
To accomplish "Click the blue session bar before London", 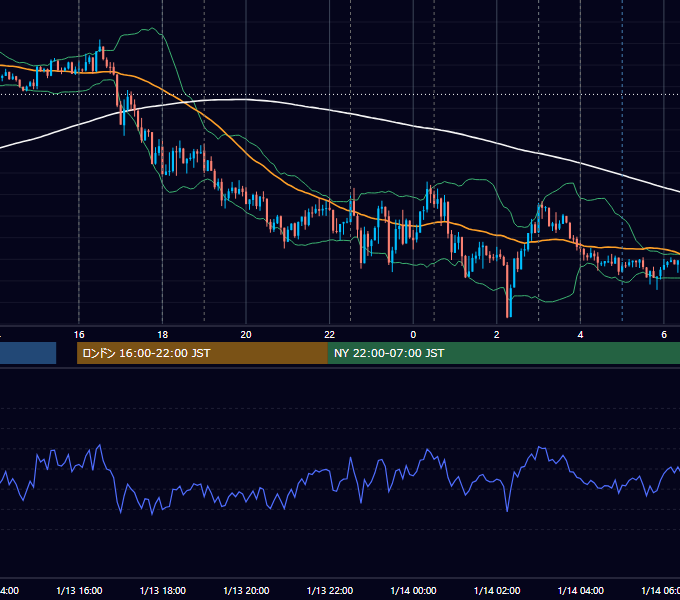I will (x=28, y=353).
